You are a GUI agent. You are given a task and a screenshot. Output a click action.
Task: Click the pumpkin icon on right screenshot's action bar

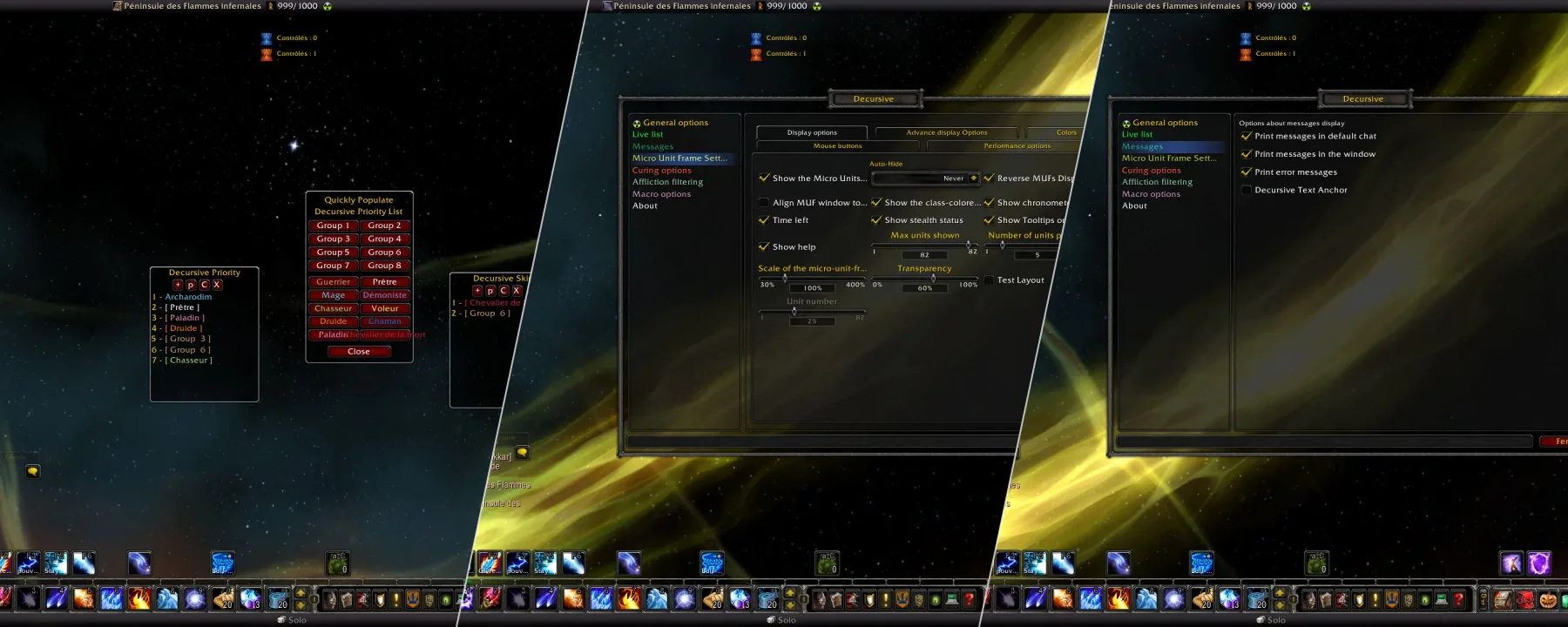1548,599
